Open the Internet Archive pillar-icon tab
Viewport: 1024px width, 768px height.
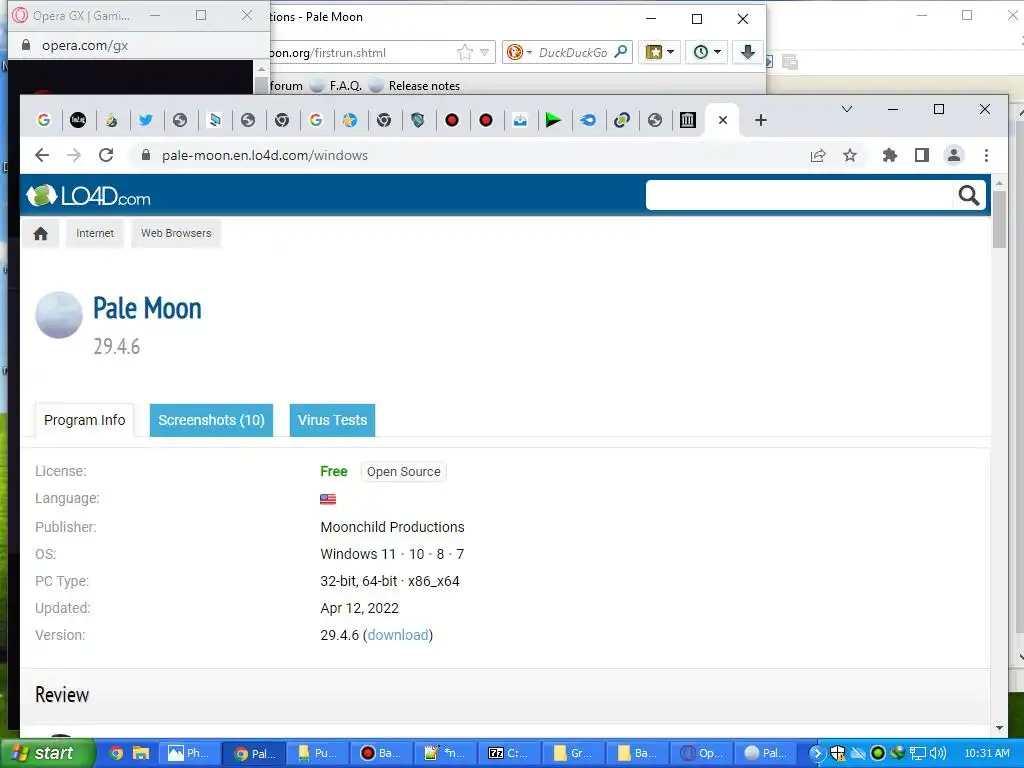coord(688,120)
